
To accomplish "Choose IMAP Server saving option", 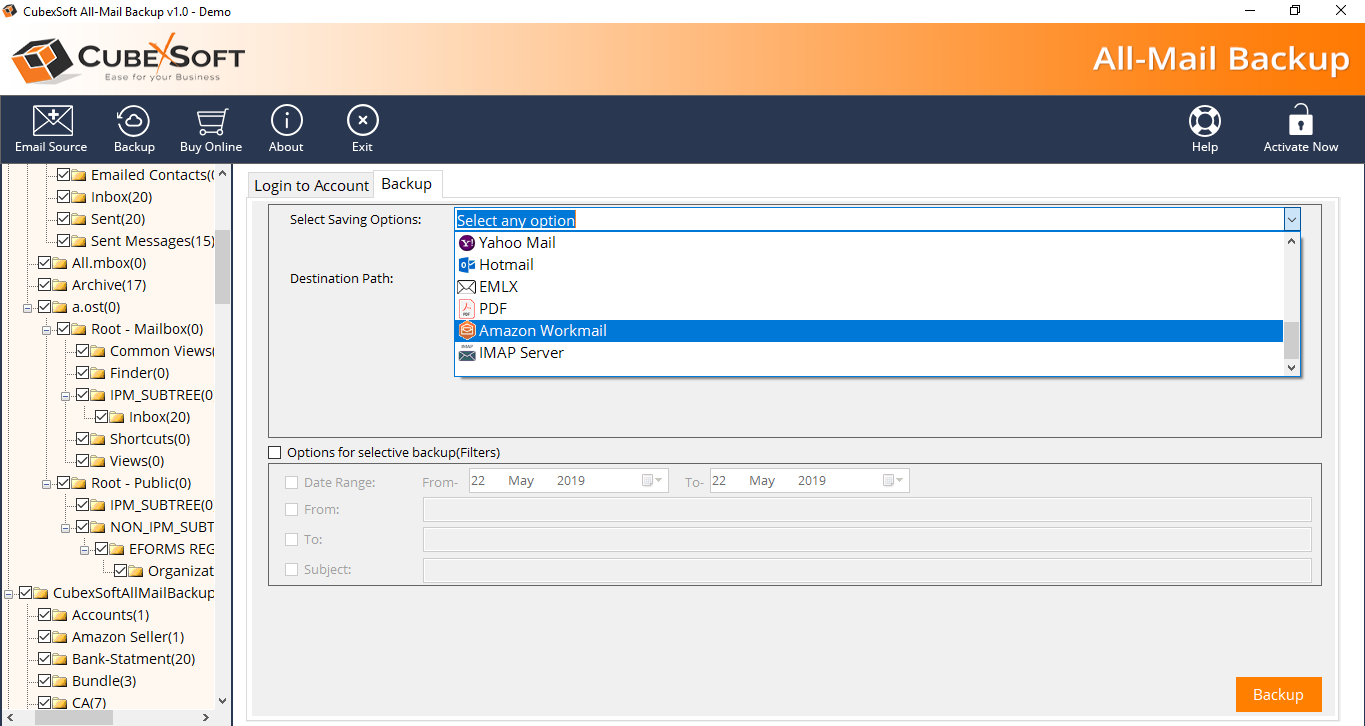I will (x=869, y=352).
